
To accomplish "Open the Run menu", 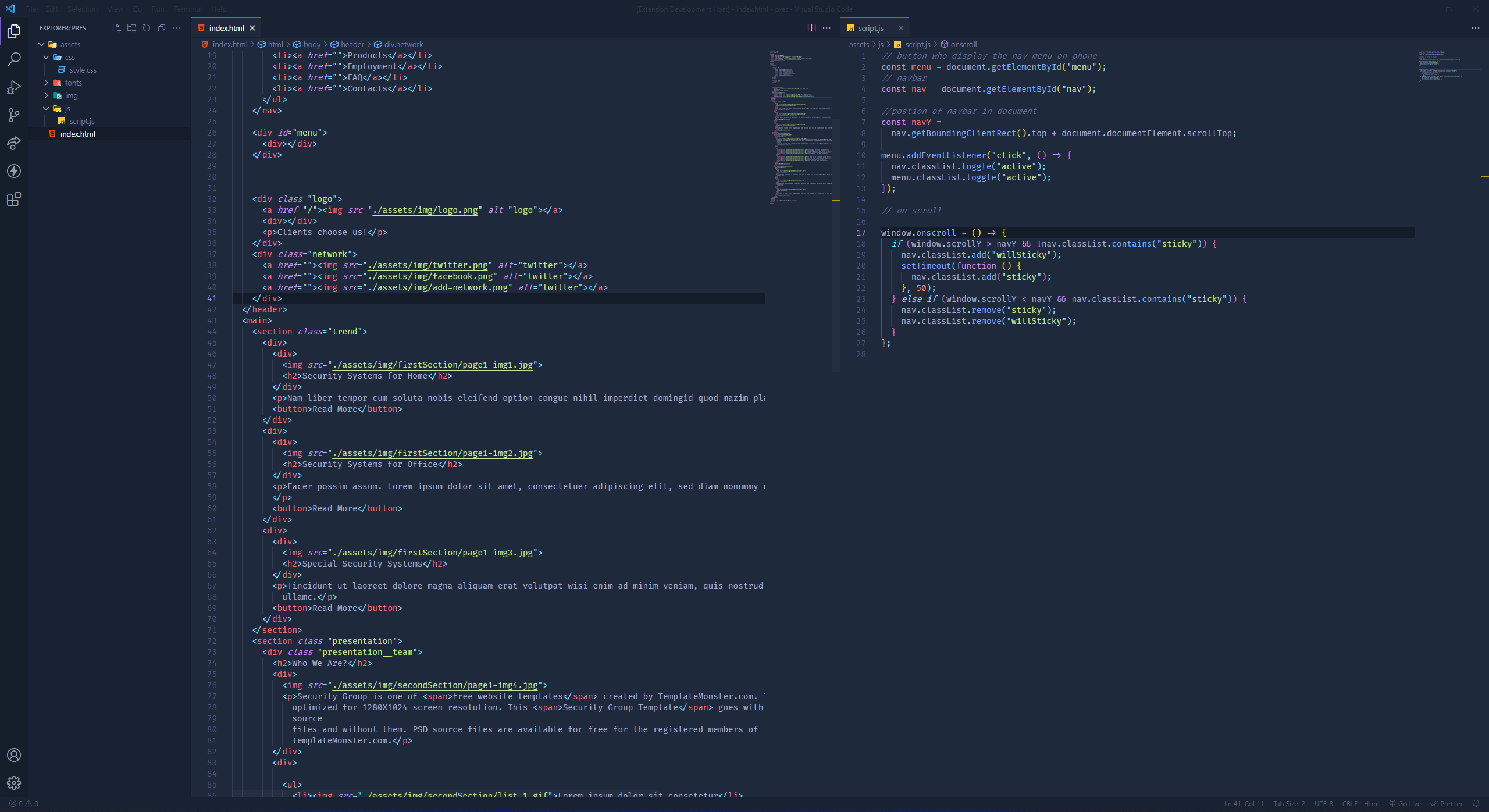I will coord(158,9).
